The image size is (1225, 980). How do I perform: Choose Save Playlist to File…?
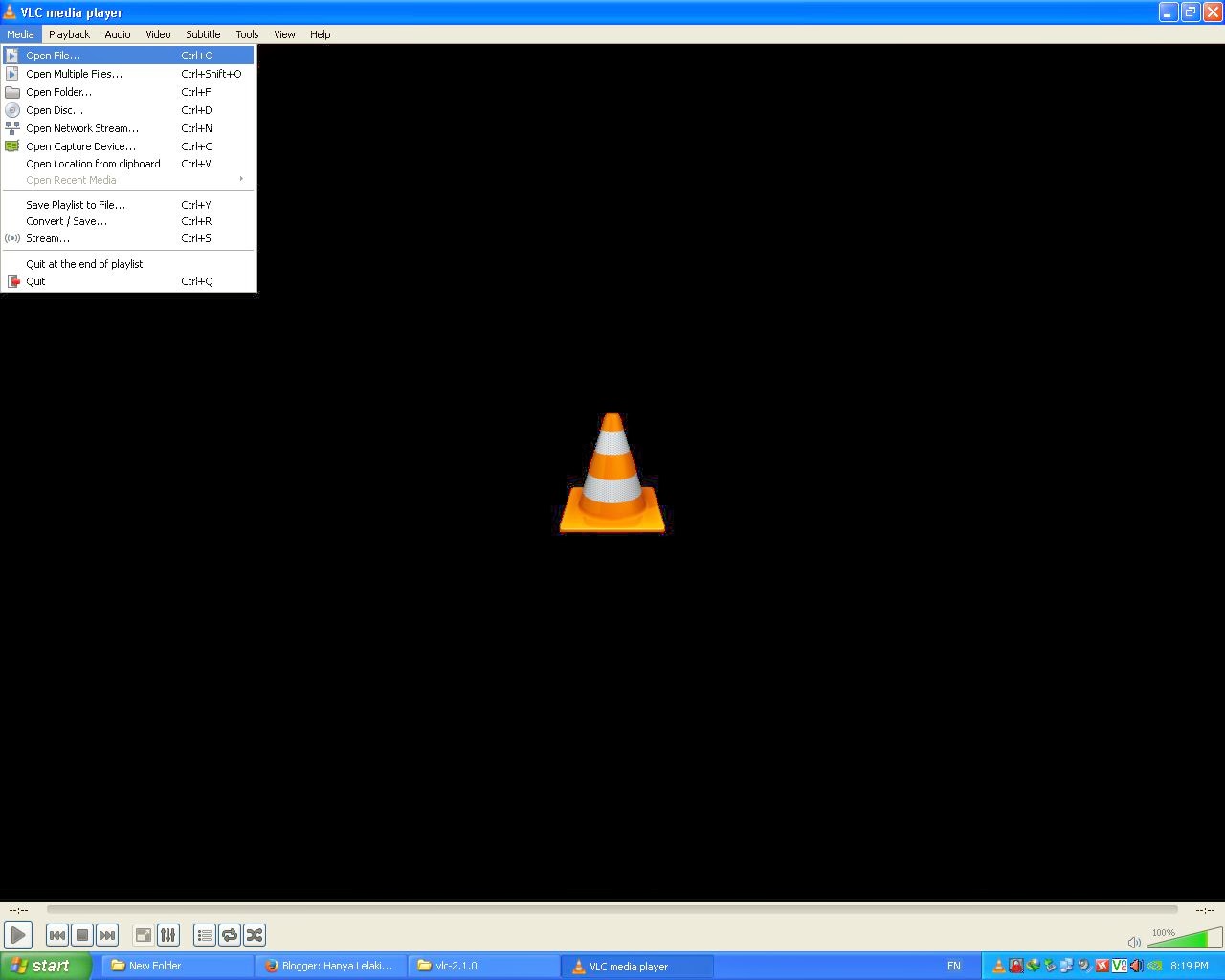pos(128,205)
